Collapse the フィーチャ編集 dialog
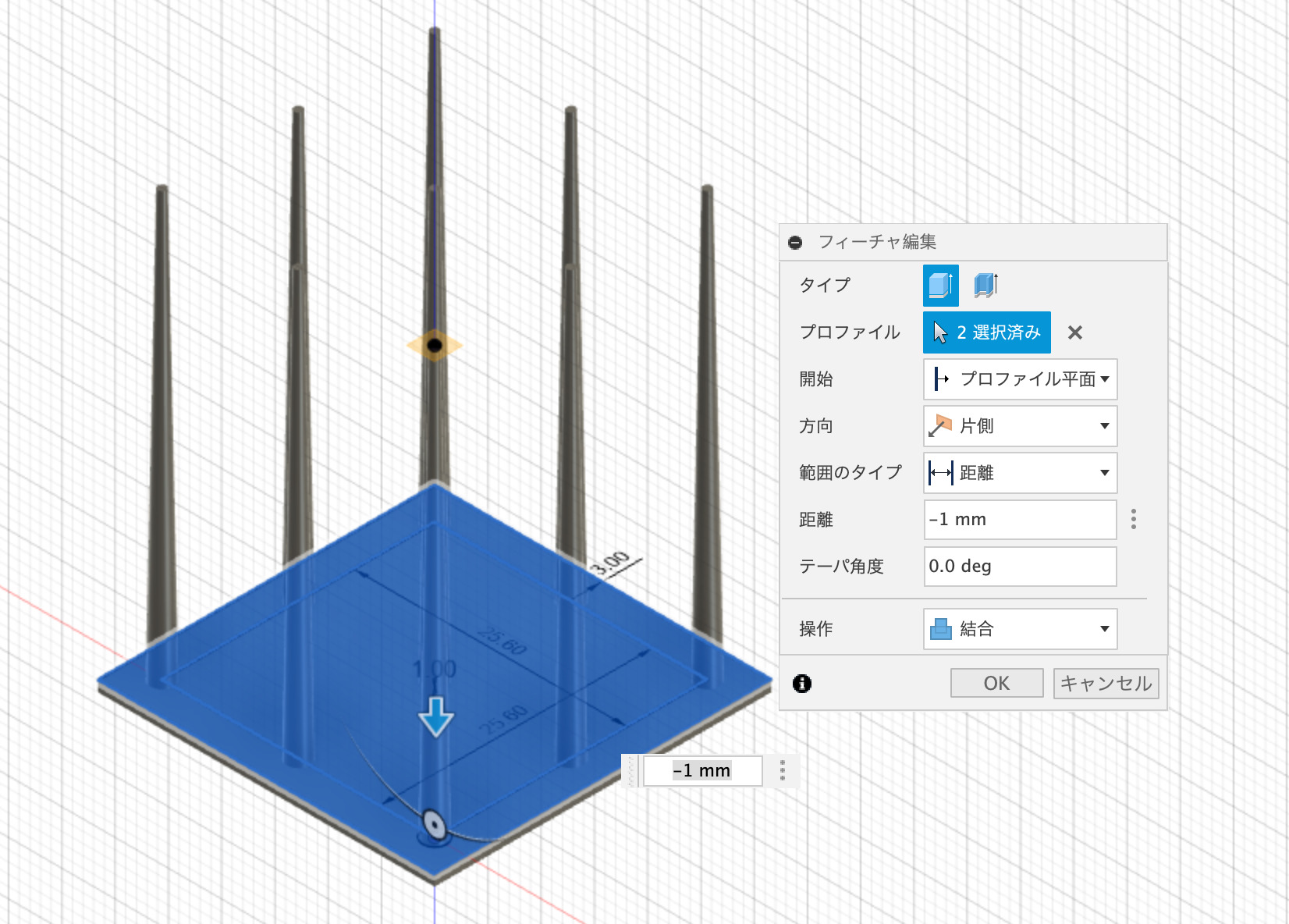1289x924 pixels. tap(795, 243)
